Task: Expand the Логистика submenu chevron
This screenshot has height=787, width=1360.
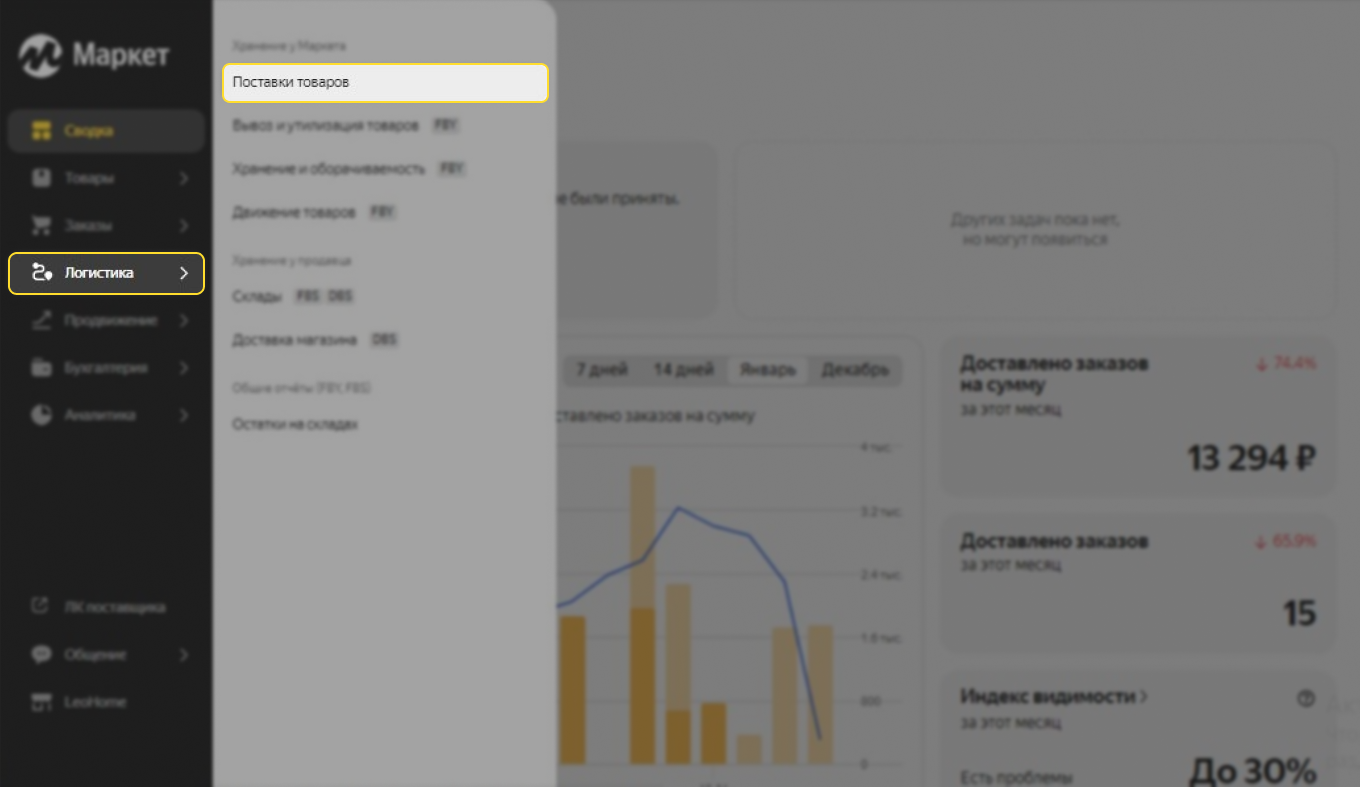Action: click(x=184, y=273)
